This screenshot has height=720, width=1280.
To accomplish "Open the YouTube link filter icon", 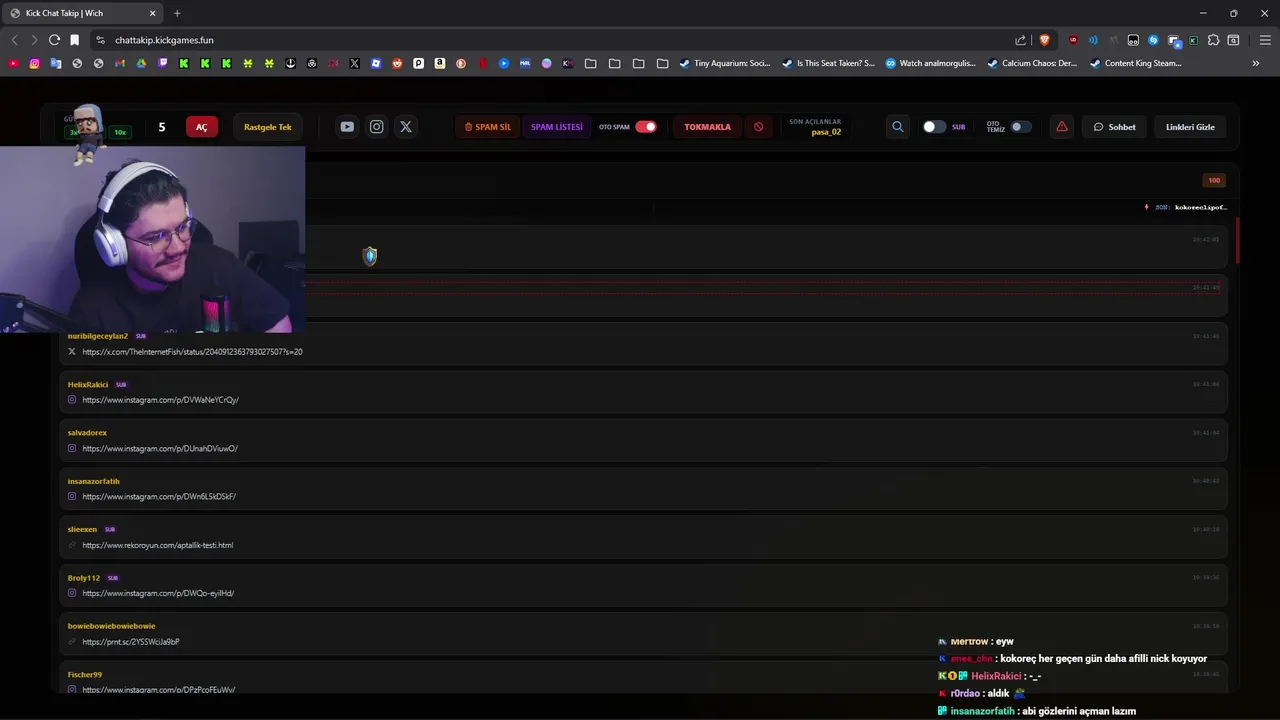I will (x=347, y=127).
